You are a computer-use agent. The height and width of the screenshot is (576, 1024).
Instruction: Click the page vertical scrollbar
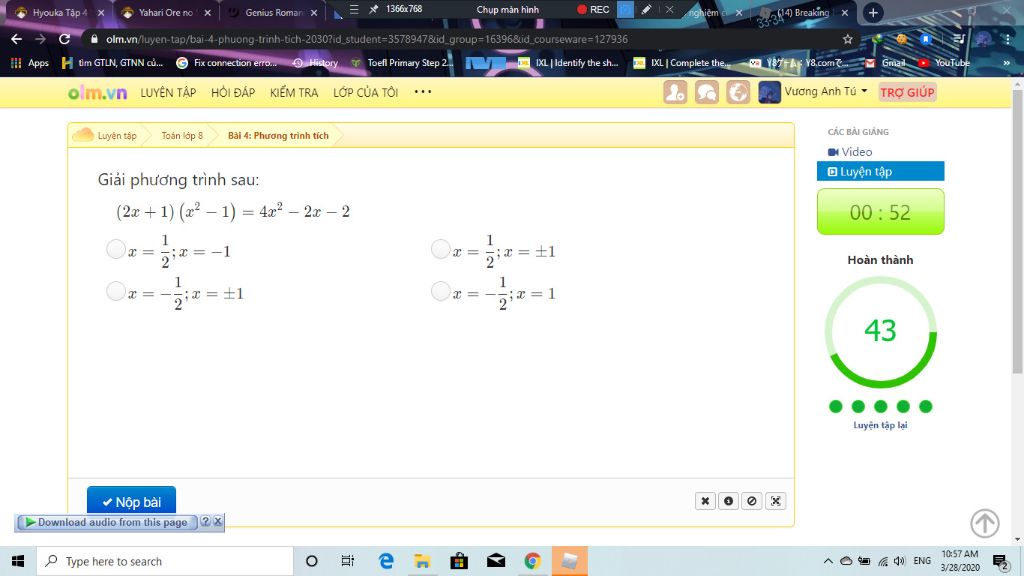pyautogui.click(x=1017, y=232)
